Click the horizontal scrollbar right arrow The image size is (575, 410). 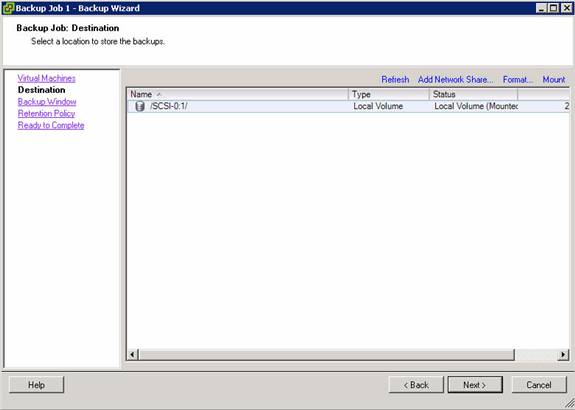tap(563, 354)
